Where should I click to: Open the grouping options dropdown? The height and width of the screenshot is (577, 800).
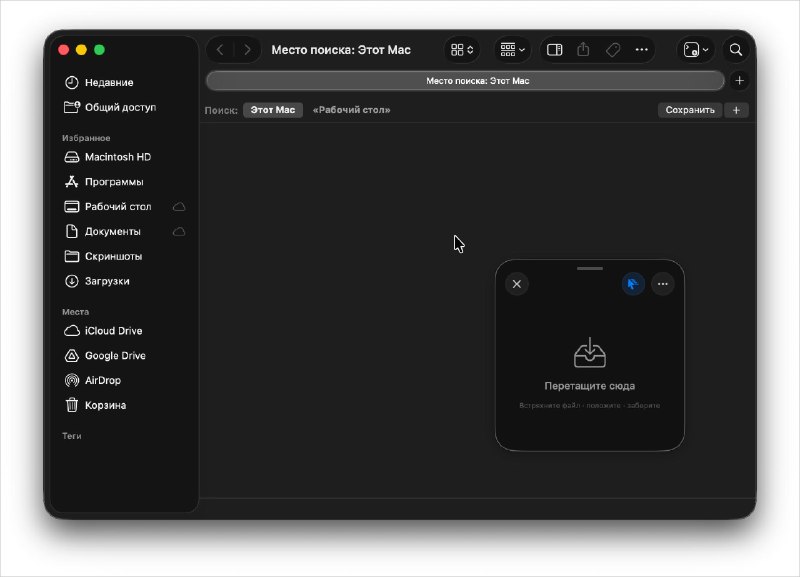pyautogui.click(x=513, y=50)
